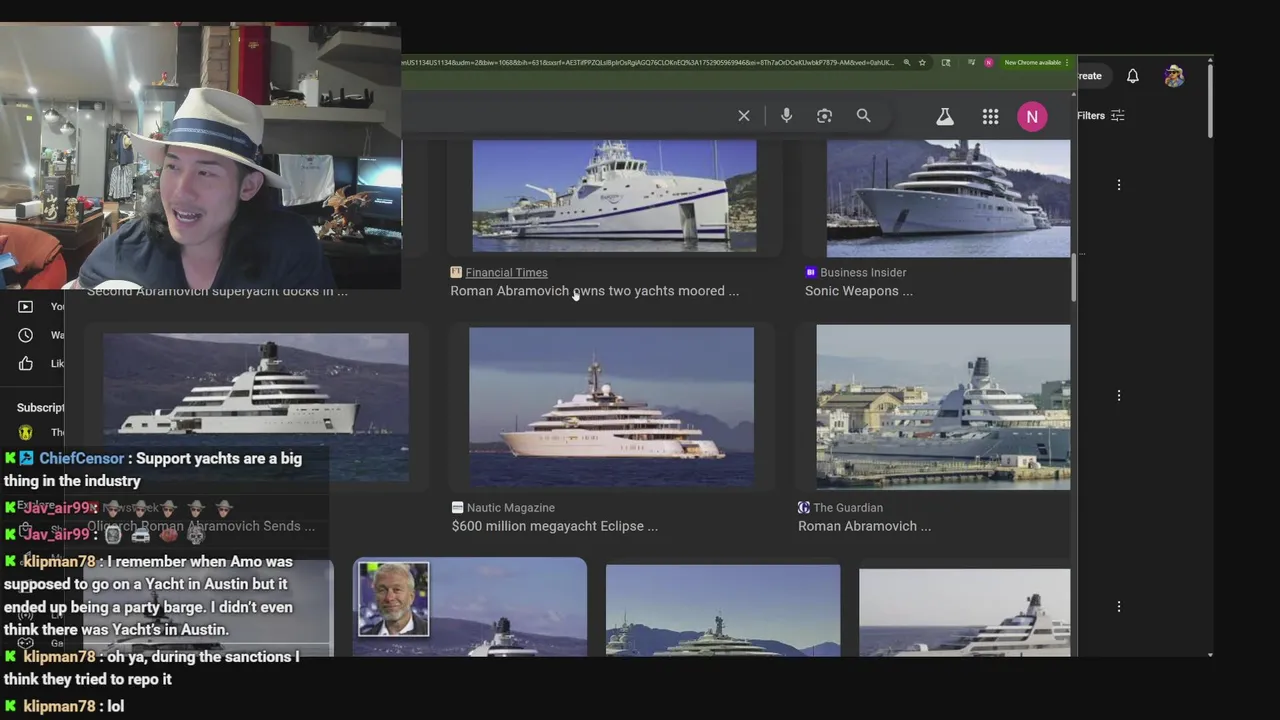Open the Financial Times yacht thumbnail

tap(614, 196)
